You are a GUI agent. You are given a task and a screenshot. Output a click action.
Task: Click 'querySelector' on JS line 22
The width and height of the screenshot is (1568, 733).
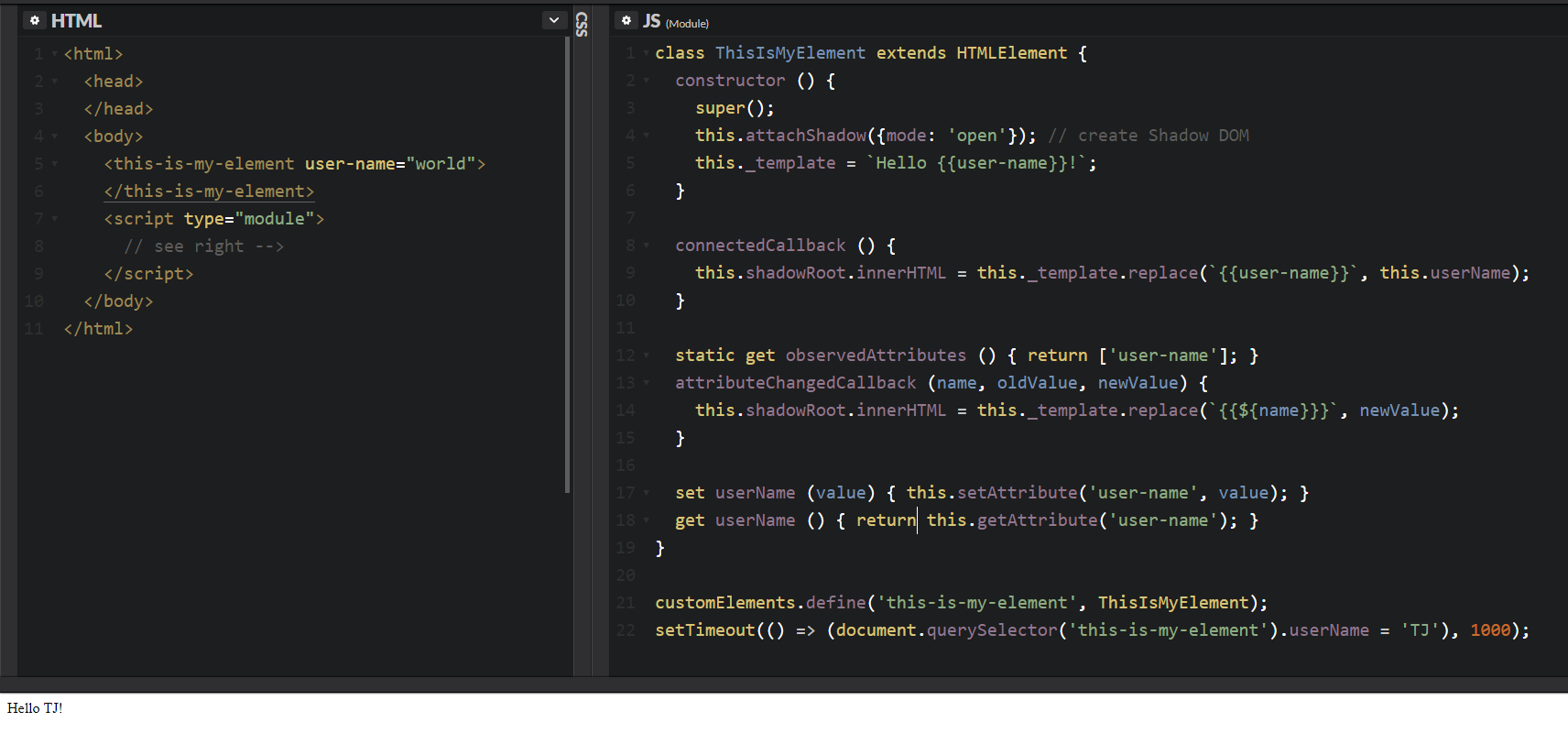tap(992, 630)
